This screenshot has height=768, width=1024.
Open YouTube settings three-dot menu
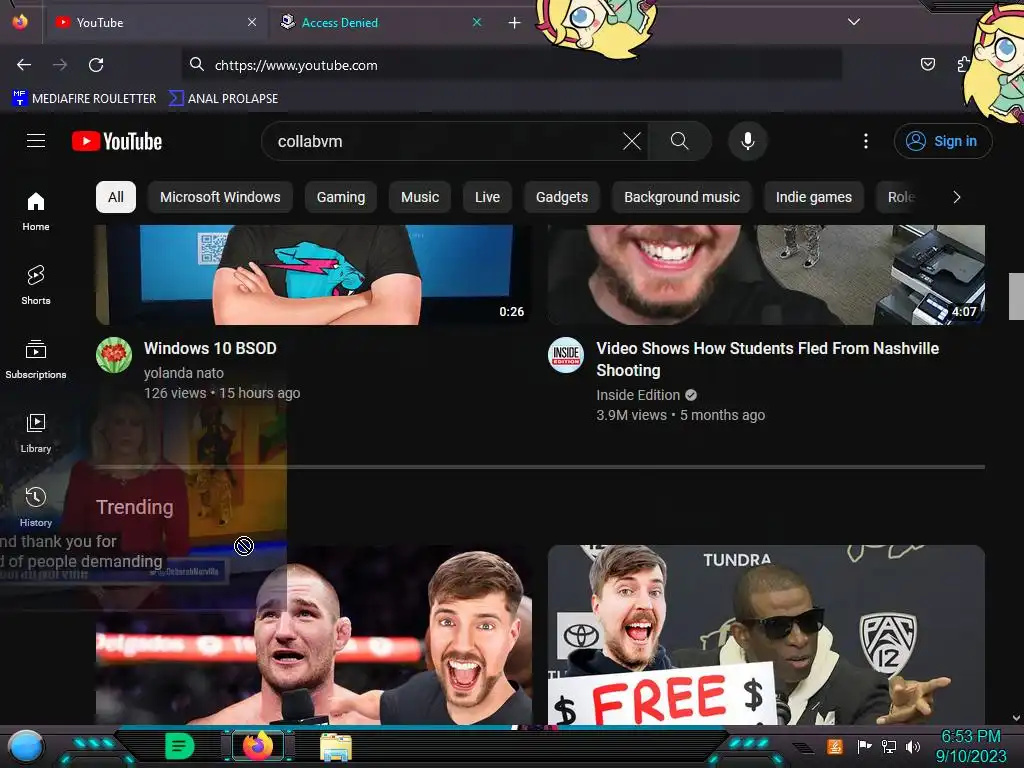point(866,141)
